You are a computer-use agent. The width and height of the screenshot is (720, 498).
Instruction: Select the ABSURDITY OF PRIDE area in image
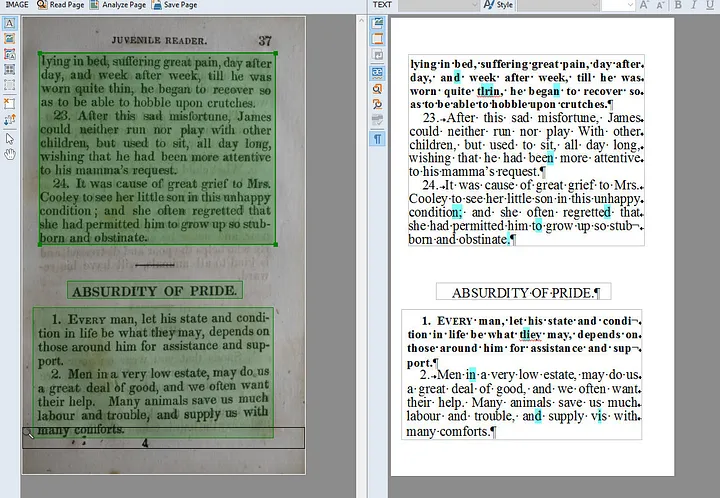tap(155, 290)
